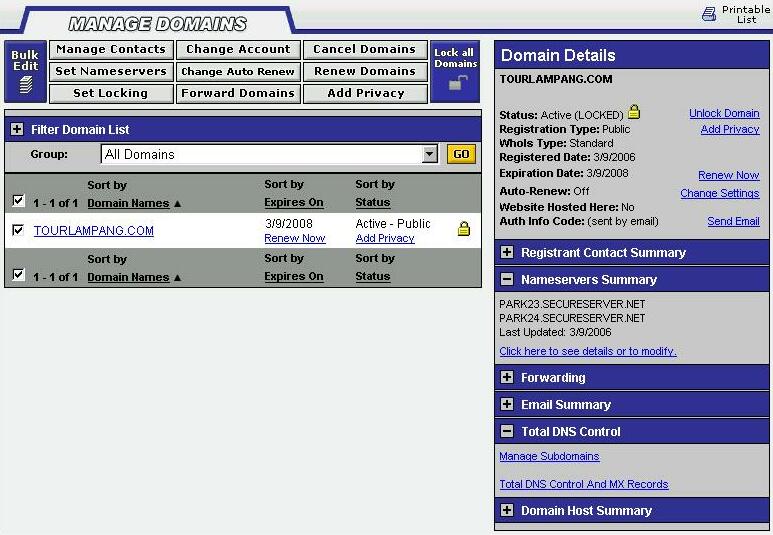Image resolution: width=773 pixels, height=535 pixels.
Task: Click PARK24.SECURESERVER.NET nameserver text
Action: pos(572,318)
